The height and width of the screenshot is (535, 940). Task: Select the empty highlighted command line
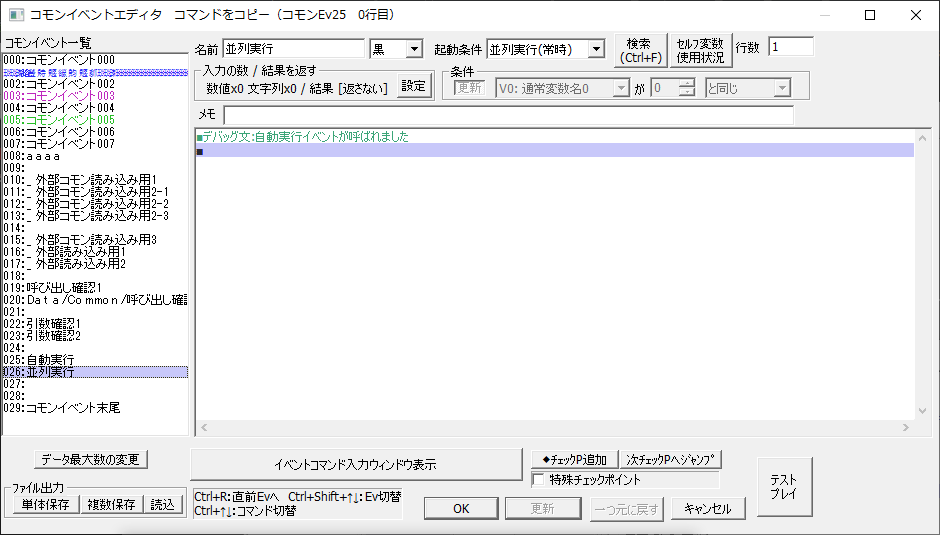pos(555,151)
